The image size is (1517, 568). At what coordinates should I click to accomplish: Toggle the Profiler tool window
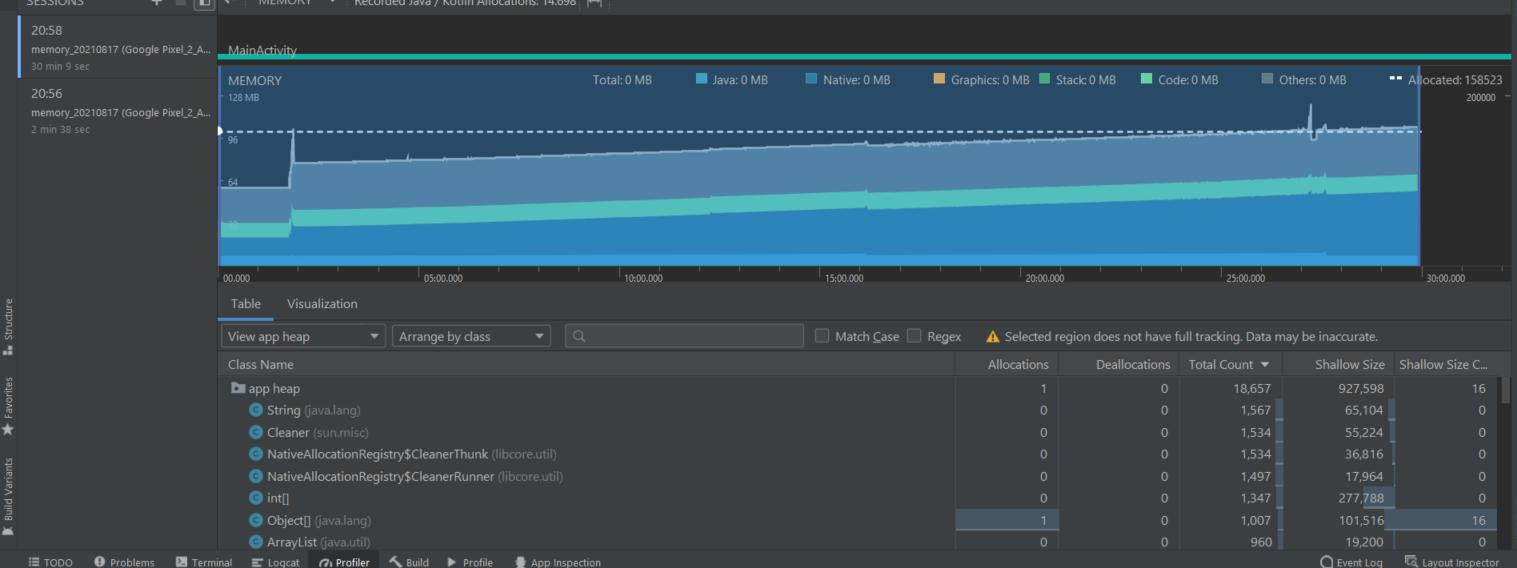click(344, 562)
